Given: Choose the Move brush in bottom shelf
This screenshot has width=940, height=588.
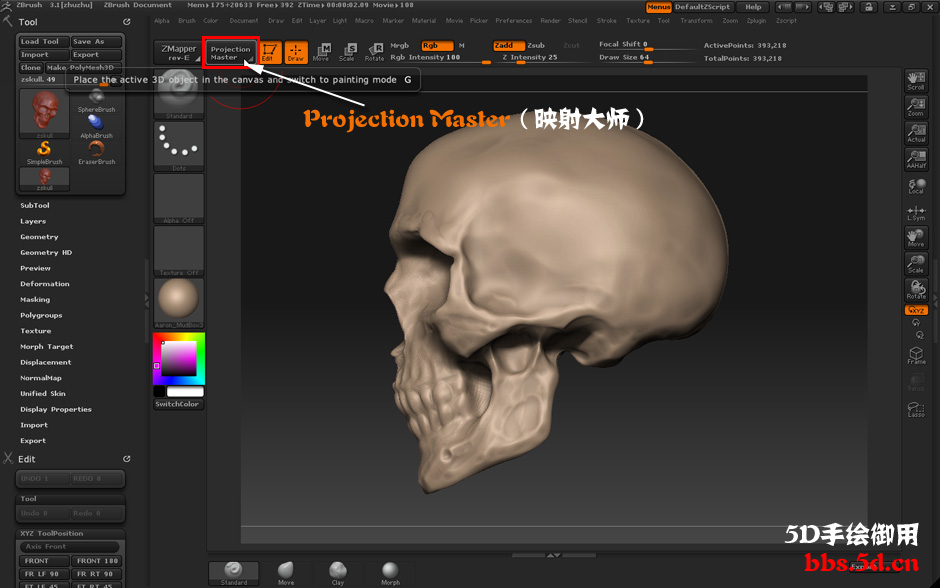Looking at the screenshot, I should [x=286, y=573].
